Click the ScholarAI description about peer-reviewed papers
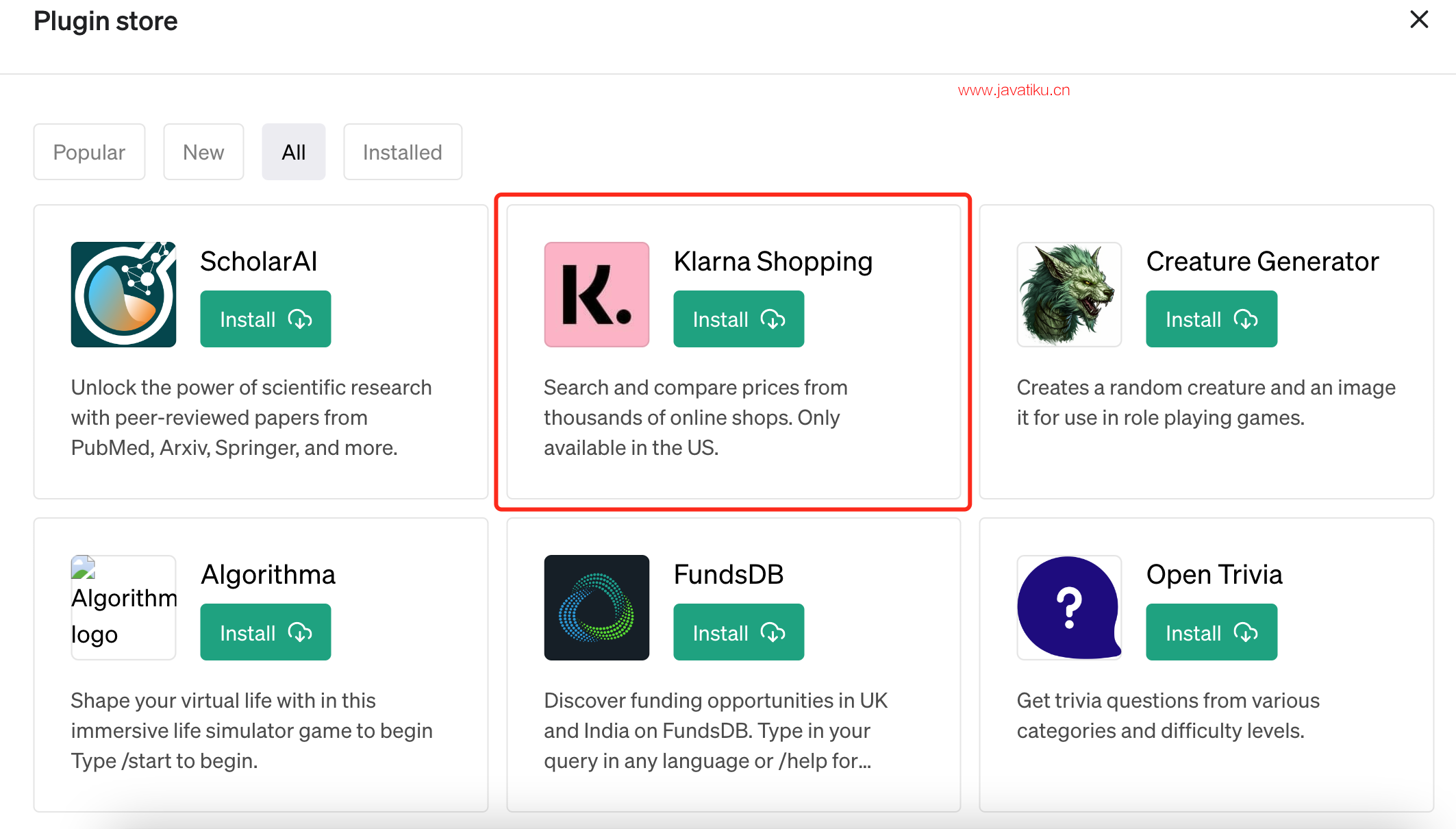Screen dimensions: 1456x829 (251, 417)
